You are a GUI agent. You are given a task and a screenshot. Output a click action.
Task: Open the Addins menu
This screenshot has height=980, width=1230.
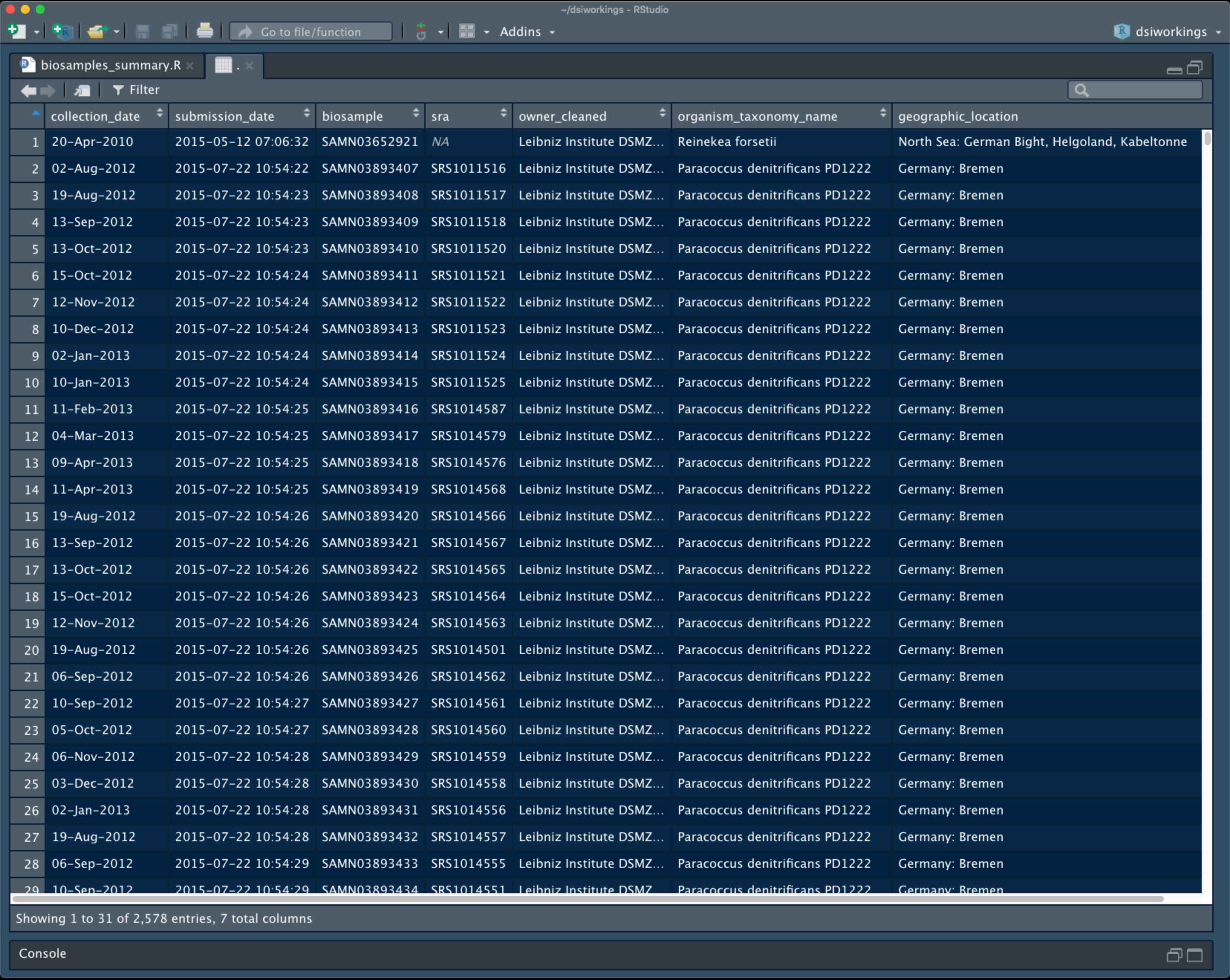pos(527,32)
